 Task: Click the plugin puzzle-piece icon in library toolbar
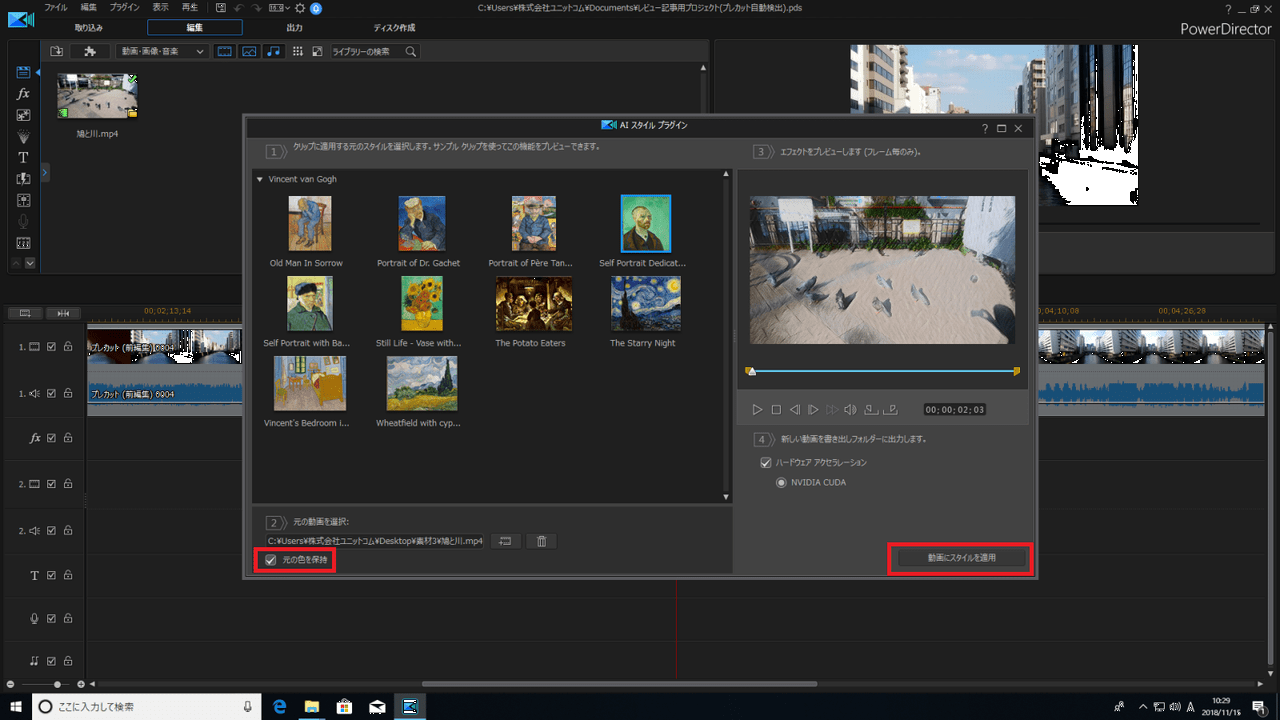(x=90, y=51)
